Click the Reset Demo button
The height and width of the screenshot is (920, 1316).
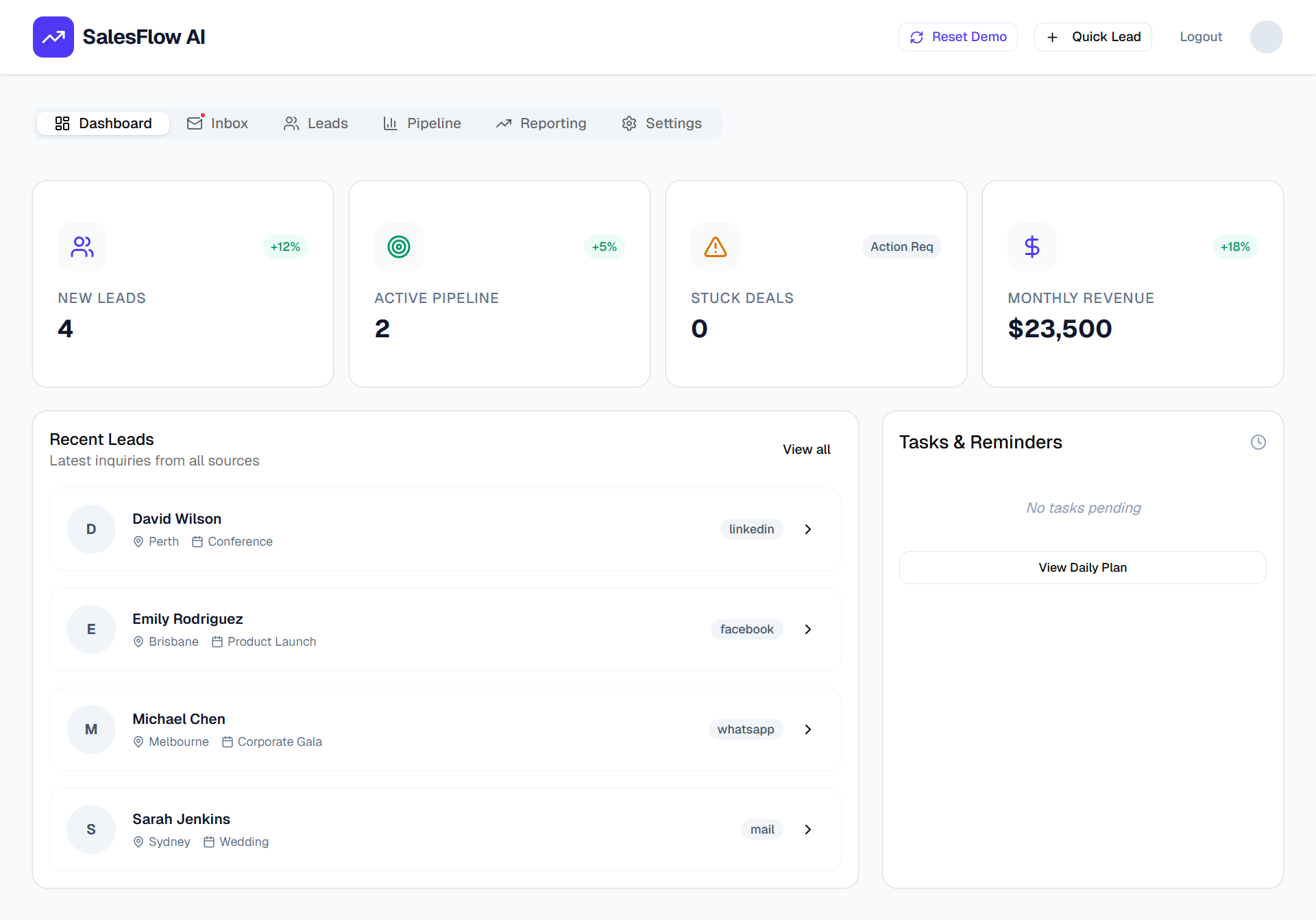(958, 37)
